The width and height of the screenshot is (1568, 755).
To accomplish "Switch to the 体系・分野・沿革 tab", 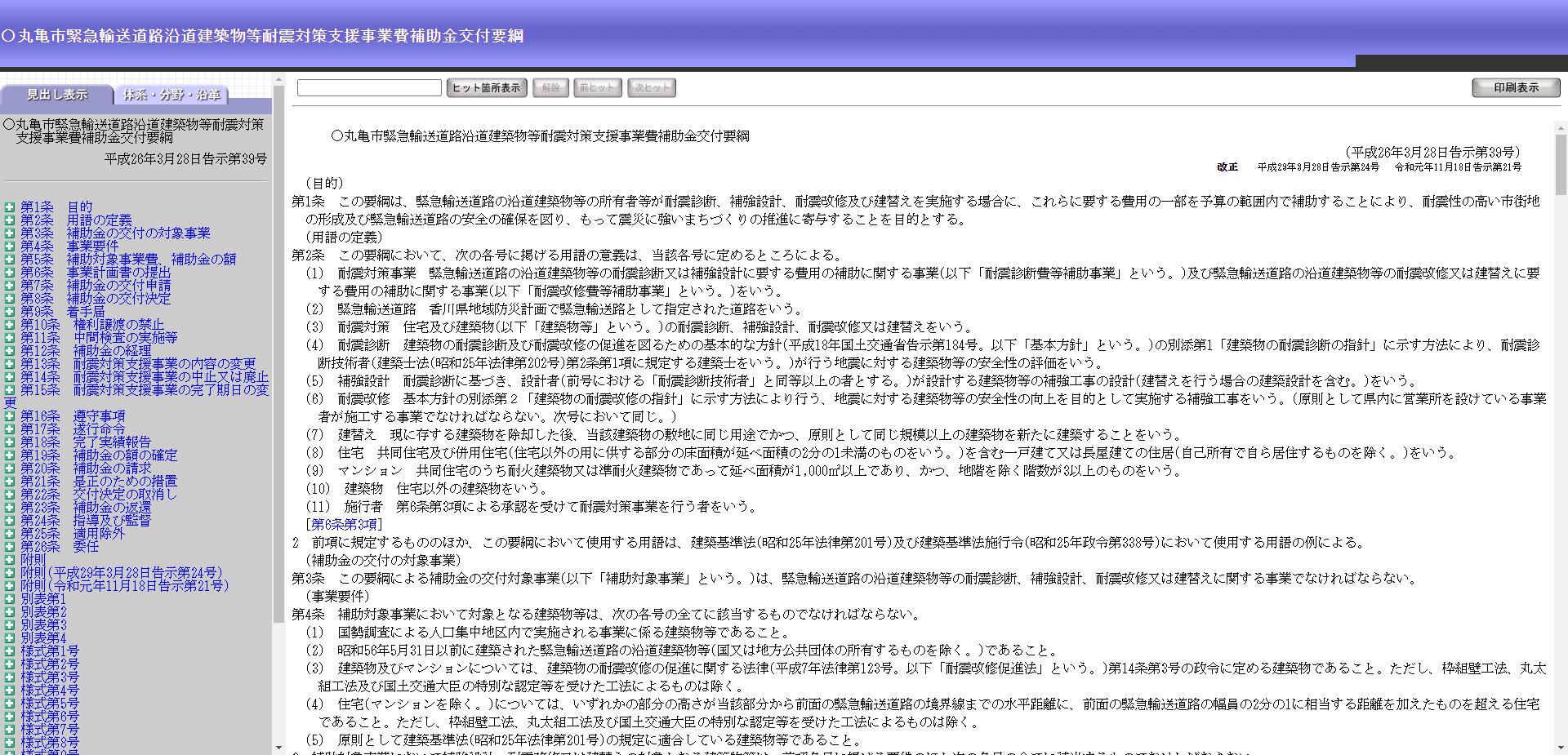I will pyautogui.click(x=171, y=95).
